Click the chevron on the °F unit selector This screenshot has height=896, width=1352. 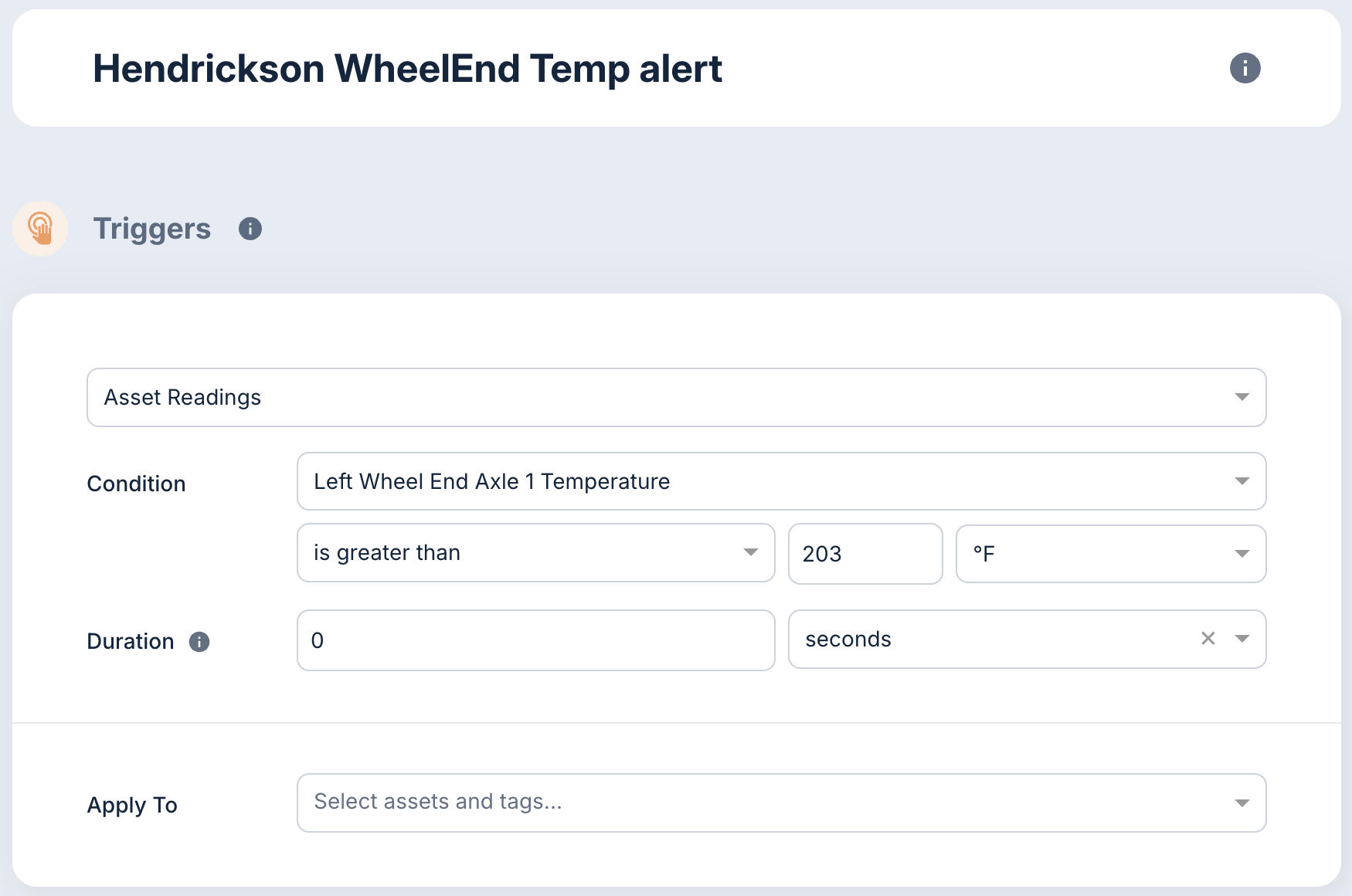(x=1242, y=553)
